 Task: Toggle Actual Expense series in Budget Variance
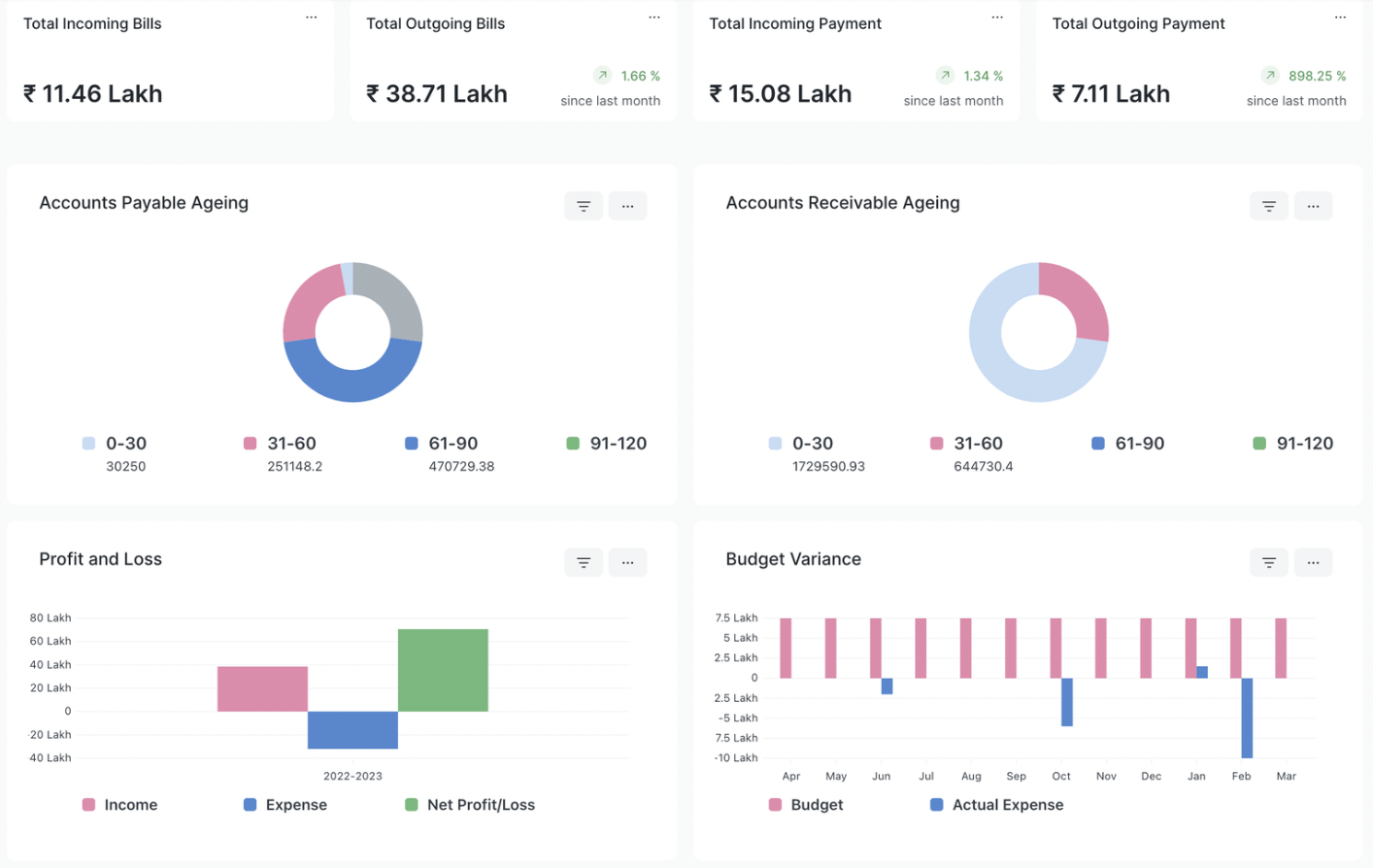(x=996, y=805)
